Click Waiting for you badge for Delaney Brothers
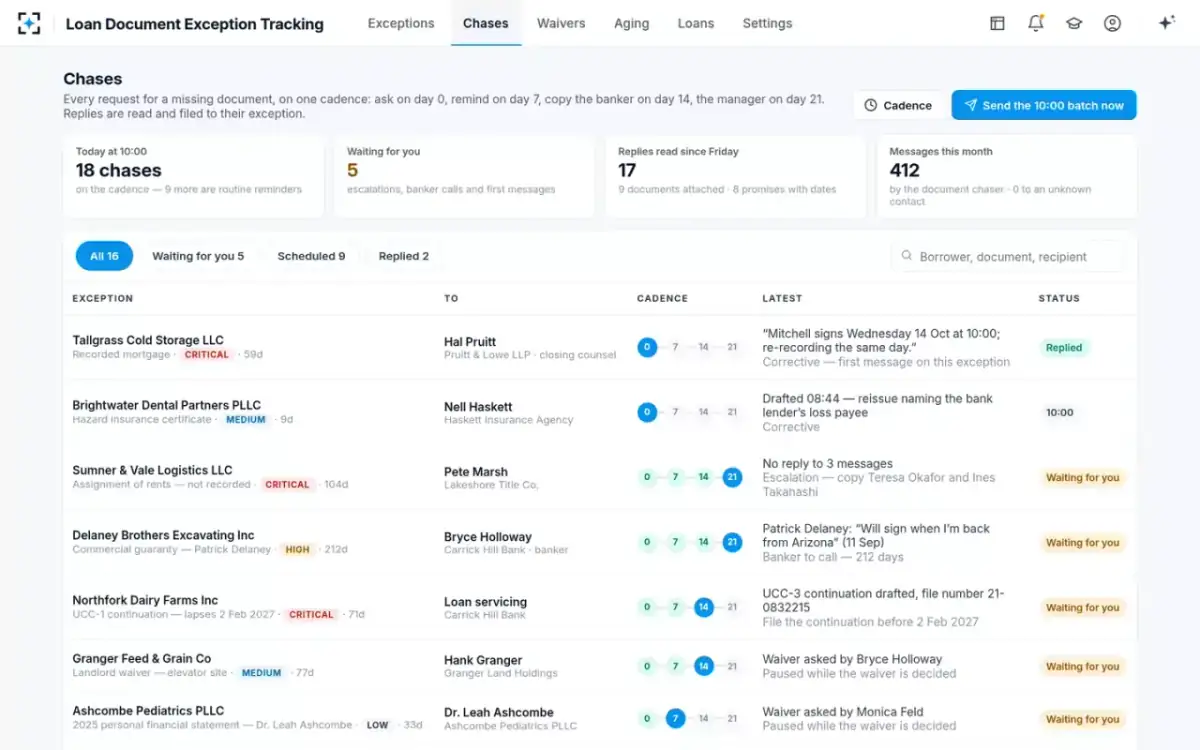1200x750 pixels. tap(1083, 542)
